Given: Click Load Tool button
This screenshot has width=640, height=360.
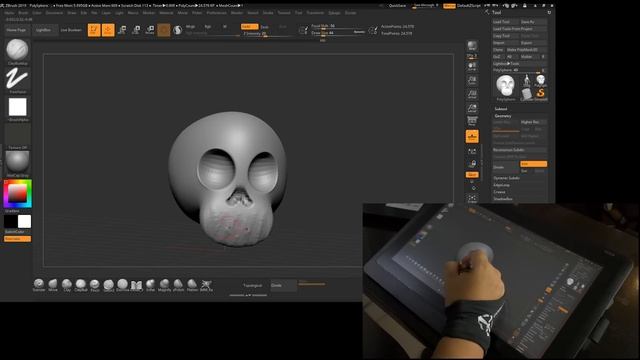Looking at the screenshot, I should pos(506,22).
